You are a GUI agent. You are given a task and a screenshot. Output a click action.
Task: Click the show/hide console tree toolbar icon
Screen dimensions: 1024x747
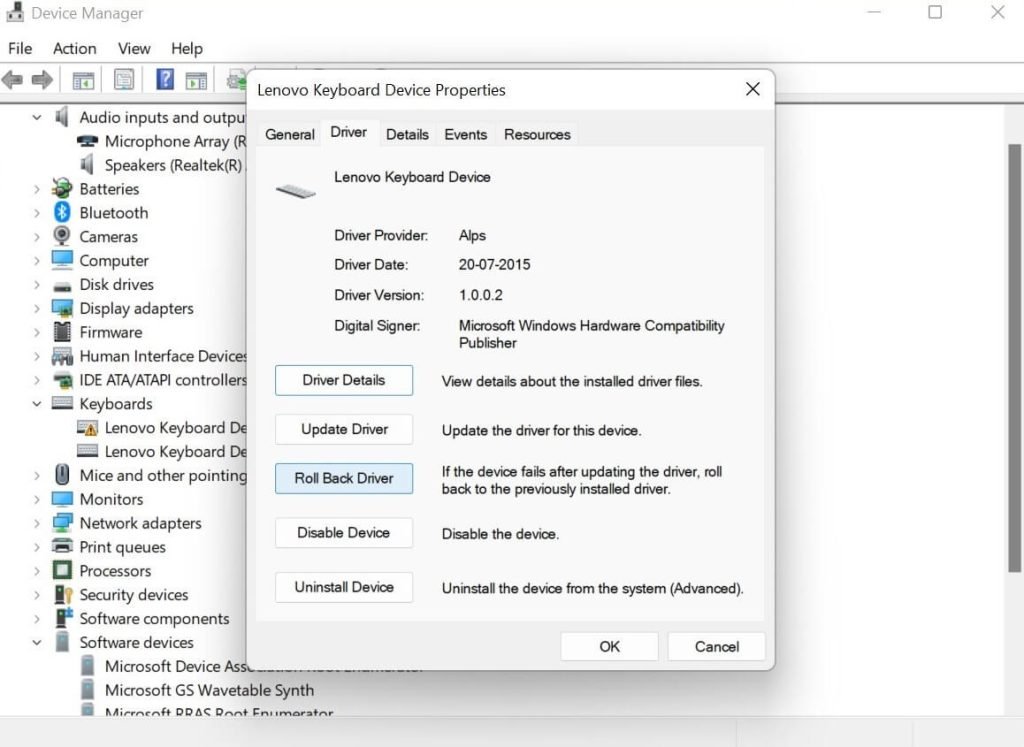pyautogui.click(x=83, y=80)
